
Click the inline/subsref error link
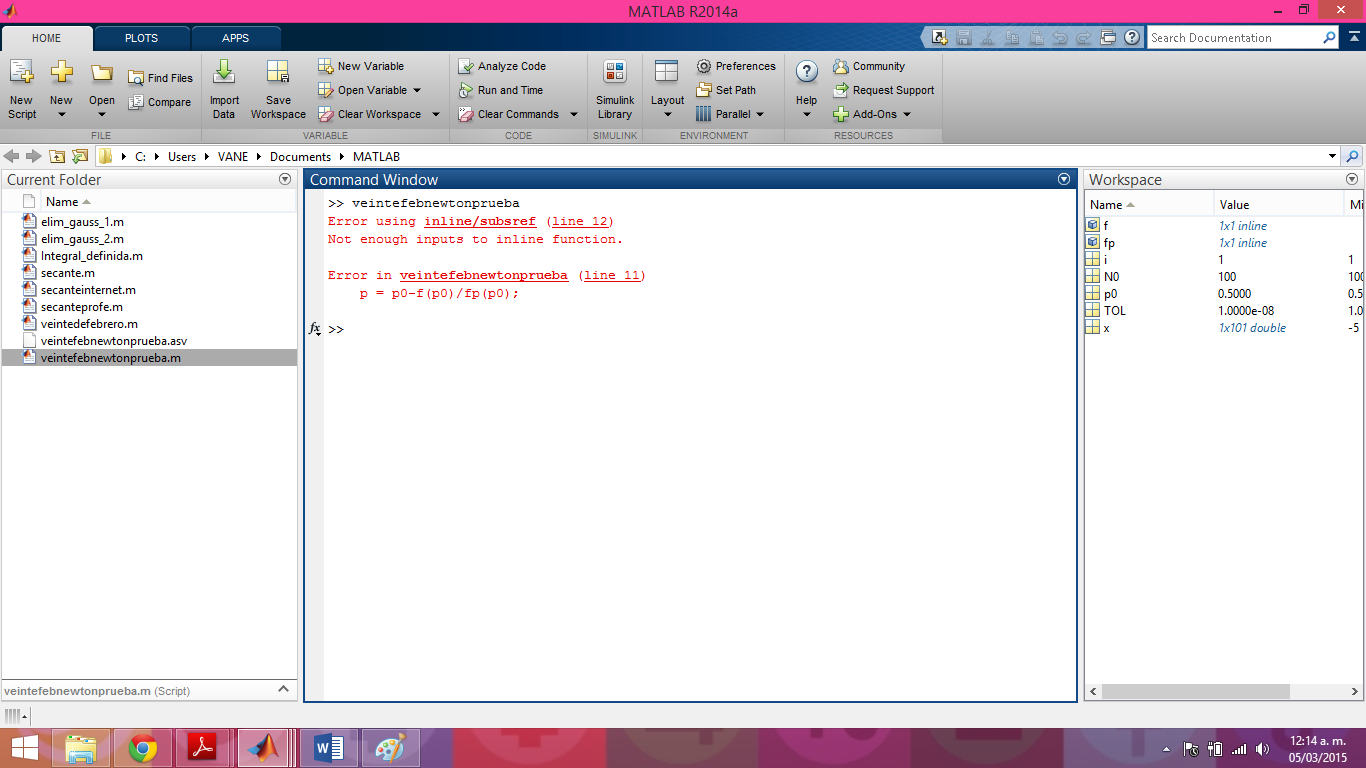[x=480, y=222]
